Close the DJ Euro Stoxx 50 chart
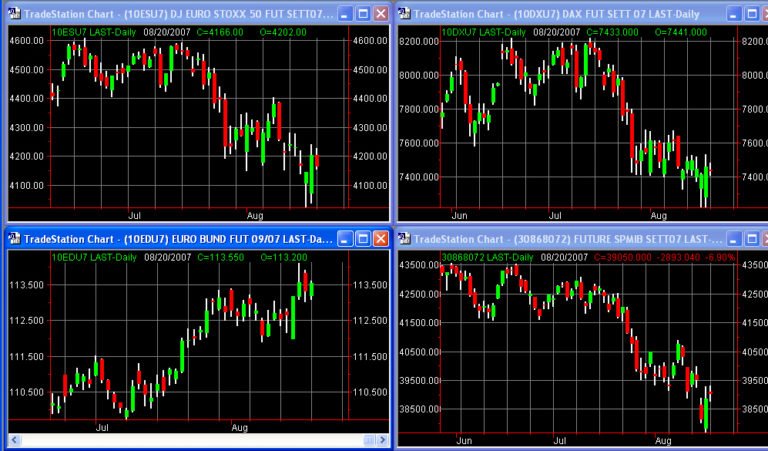Screen dimensions: 768x451 [380, 14]
